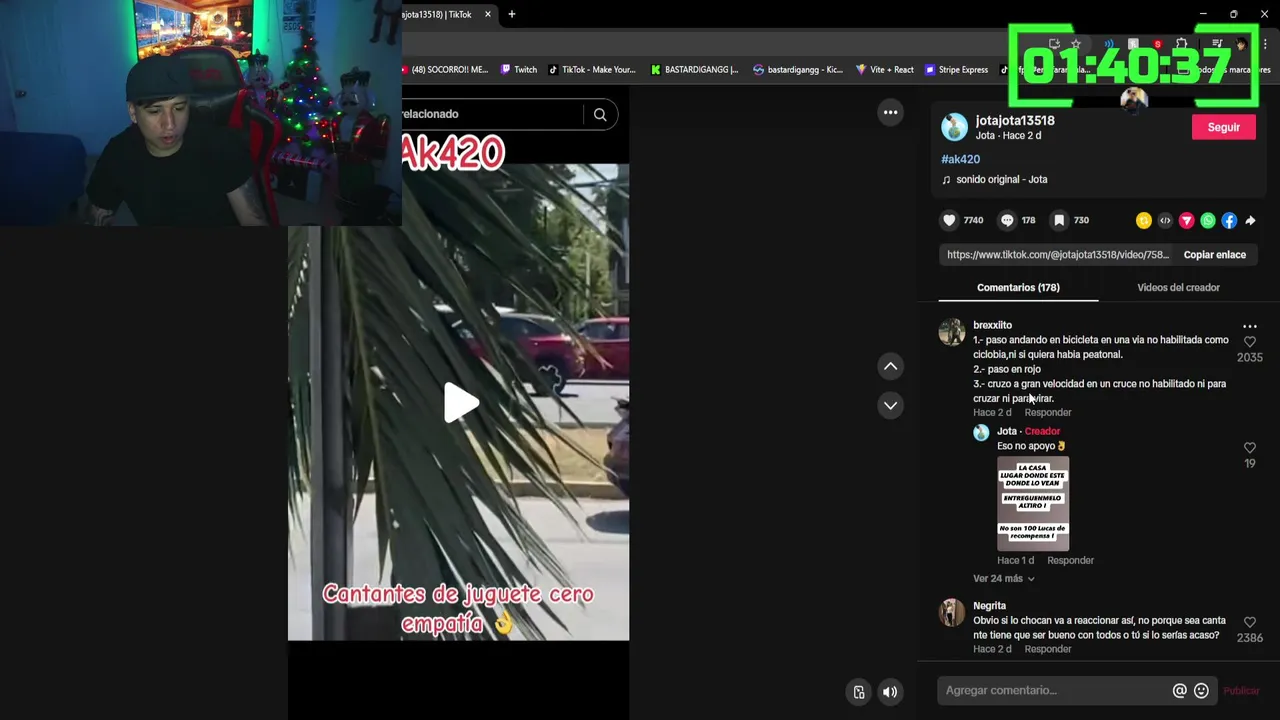Click Responder under Negrita's comment
Screen dimensions: 1280x720
(1047, 650)
